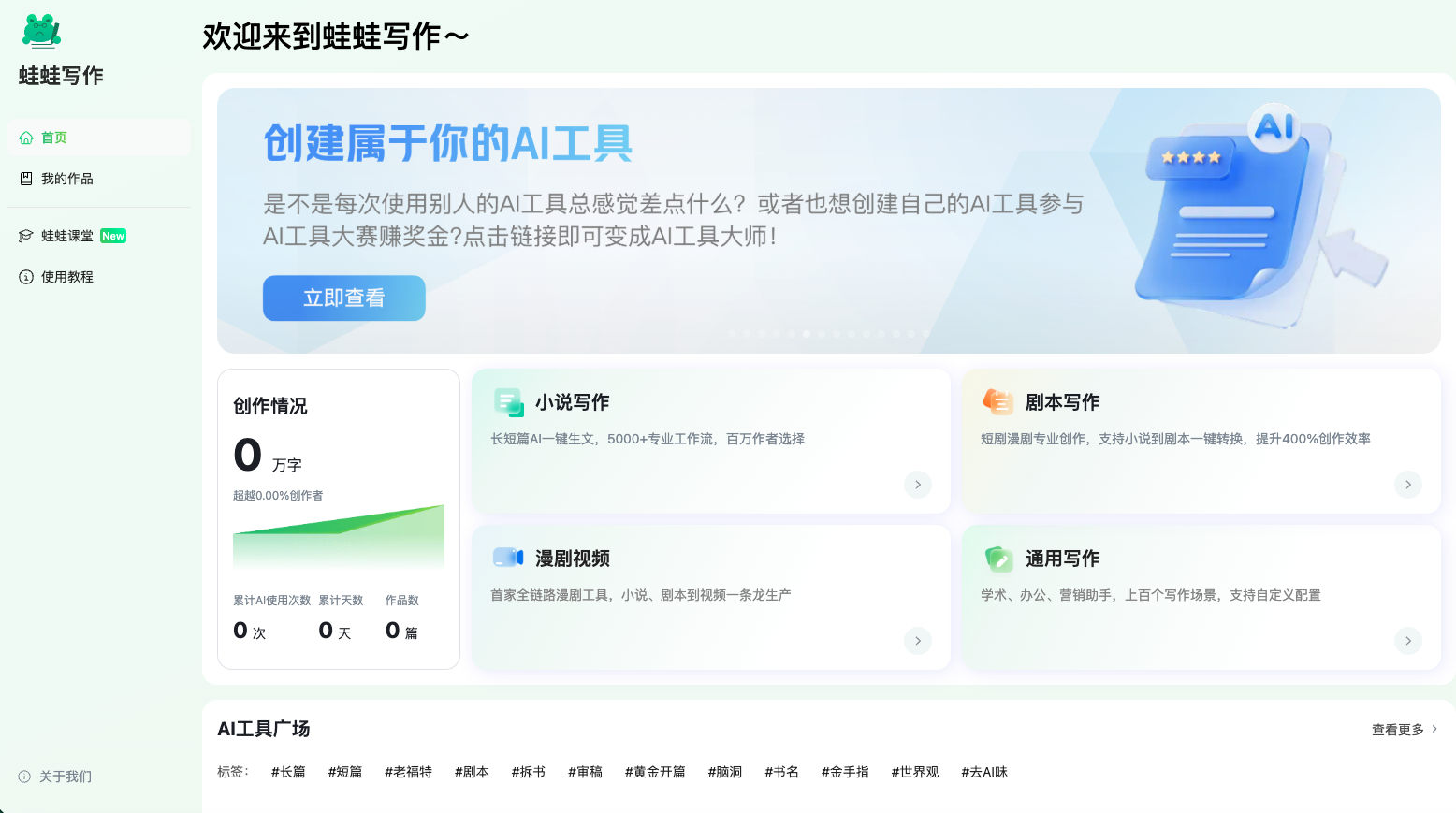The height and width of the screenshot is (813, 1456).
Task: Select the #老福特 tag filter
Action: click(x=408, y=772)
